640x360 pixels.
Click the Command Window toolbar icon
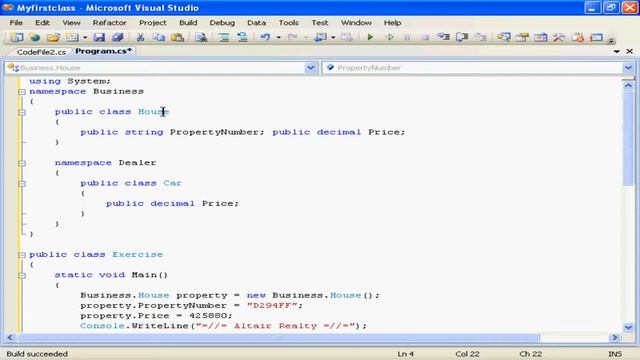pos(597,38)
